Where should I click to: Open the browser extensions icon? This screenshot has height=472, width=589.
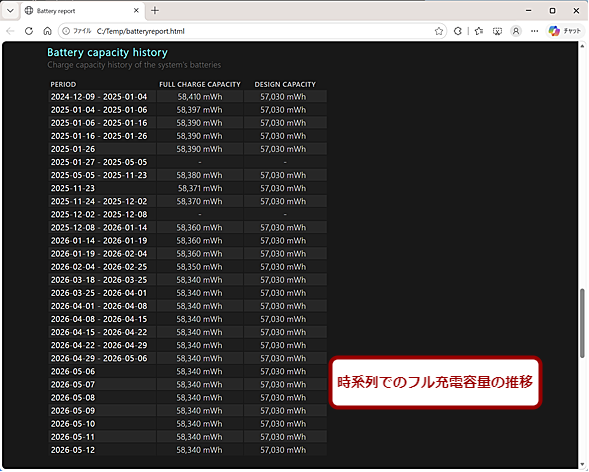[x=458, y=31]
